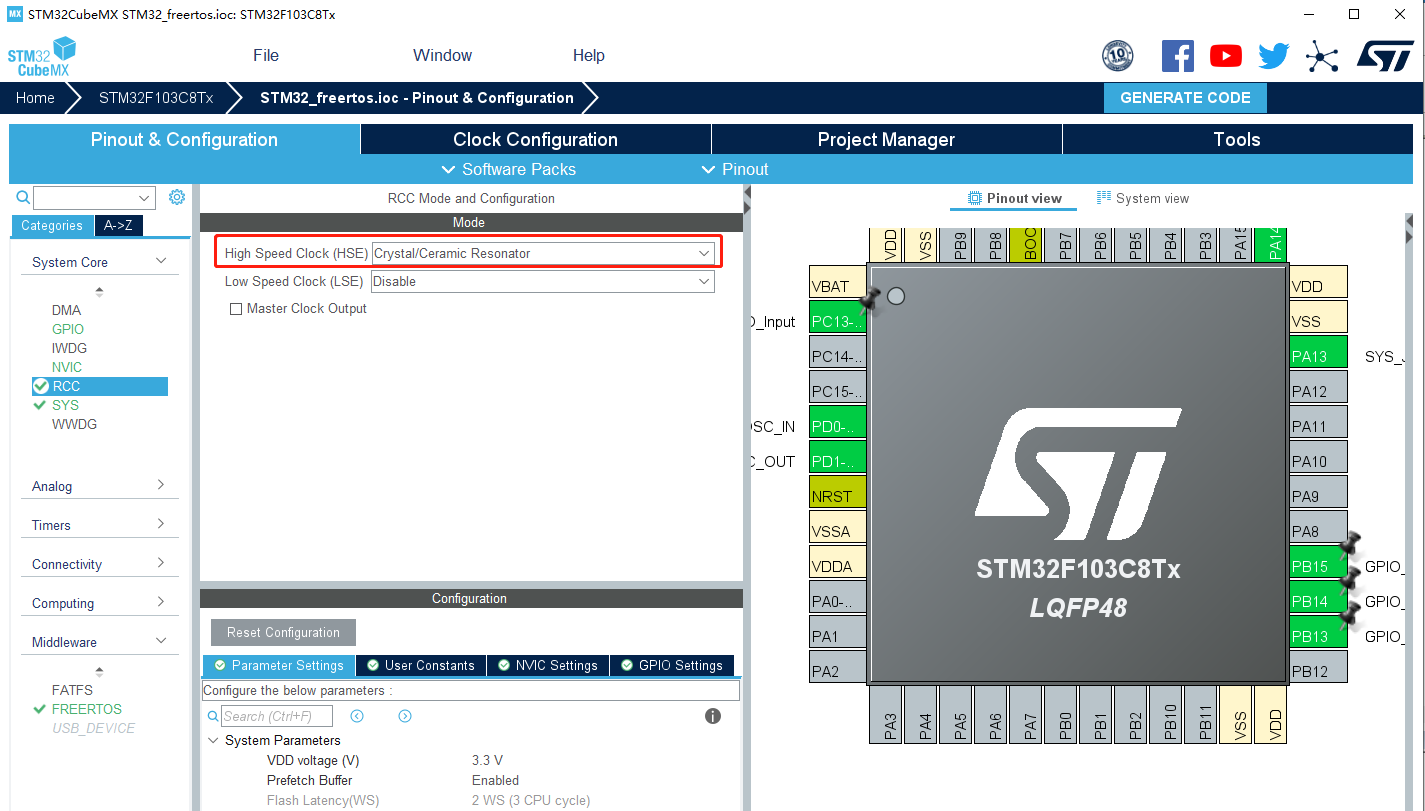
Task: Open the Help menu
Action: point(589,56)
